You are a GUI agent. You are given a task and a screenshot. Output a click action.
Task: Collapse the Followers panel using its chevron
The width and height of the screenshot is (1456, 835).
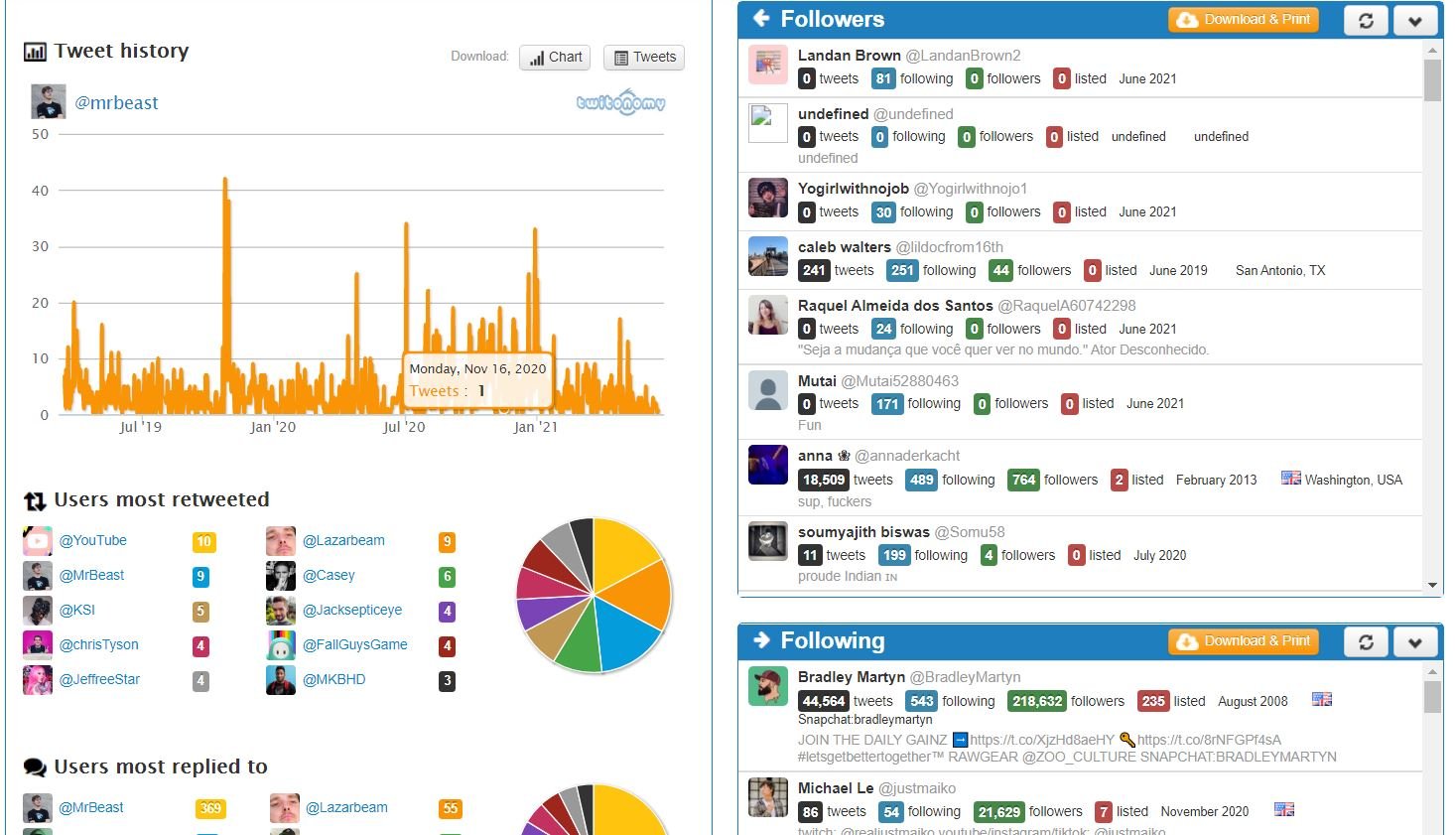1415,19
